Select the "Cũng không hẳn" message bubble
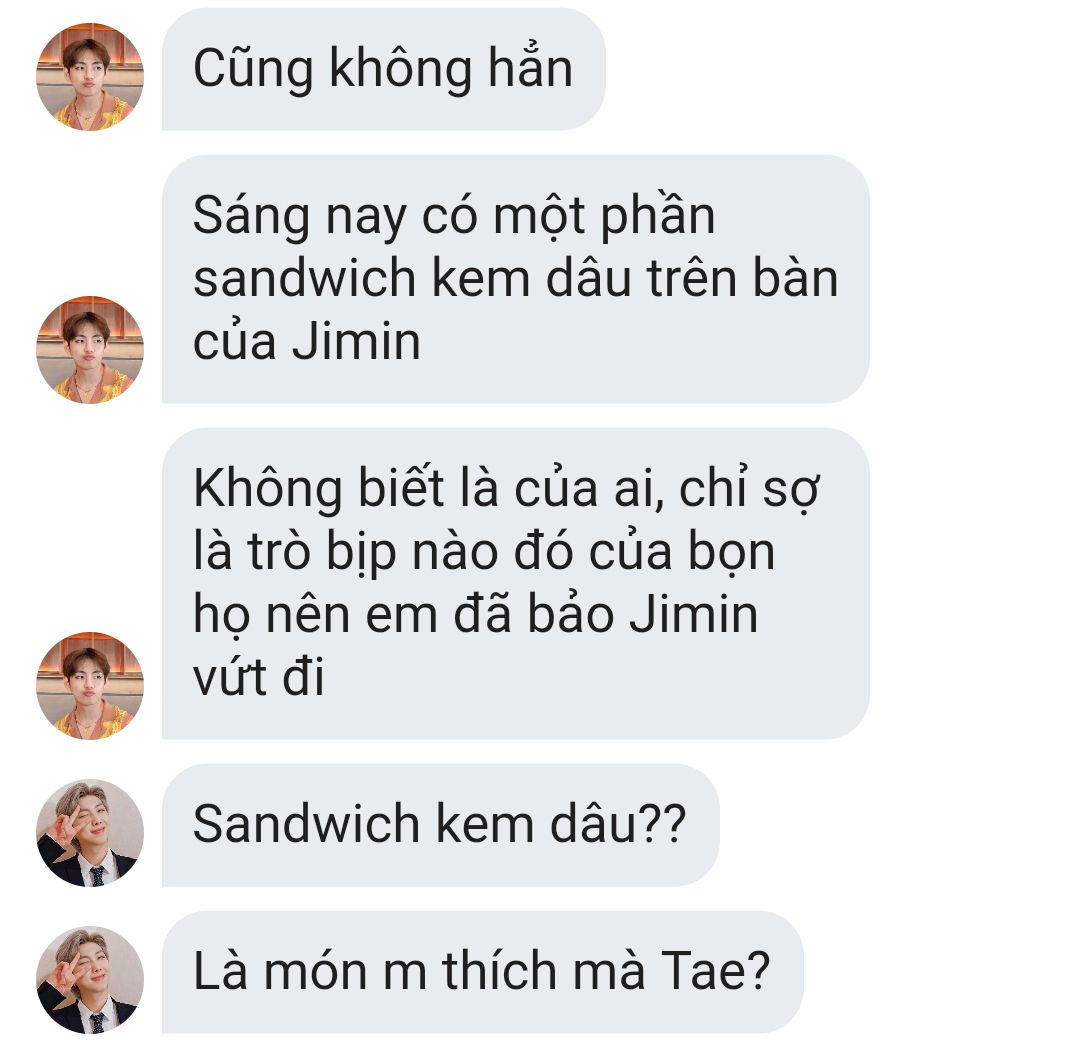 (x=384, y=70)
